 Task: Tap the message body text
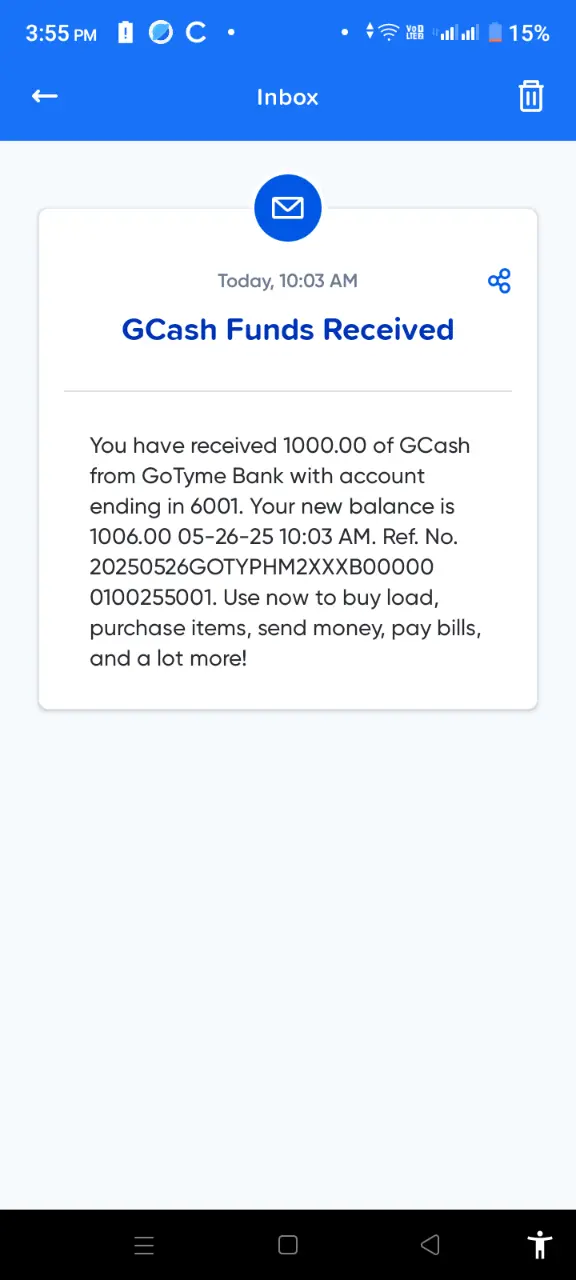286,551
